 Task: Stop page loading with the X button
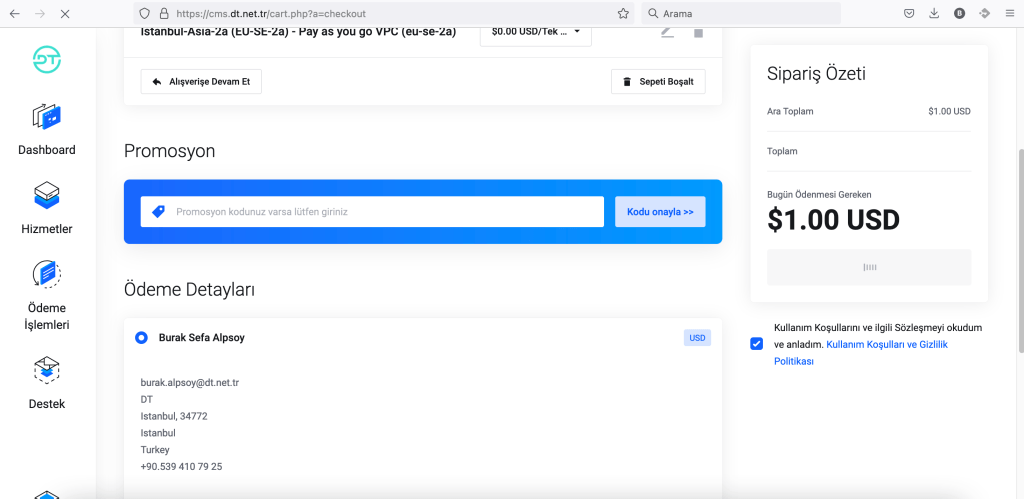pos(65,14)
